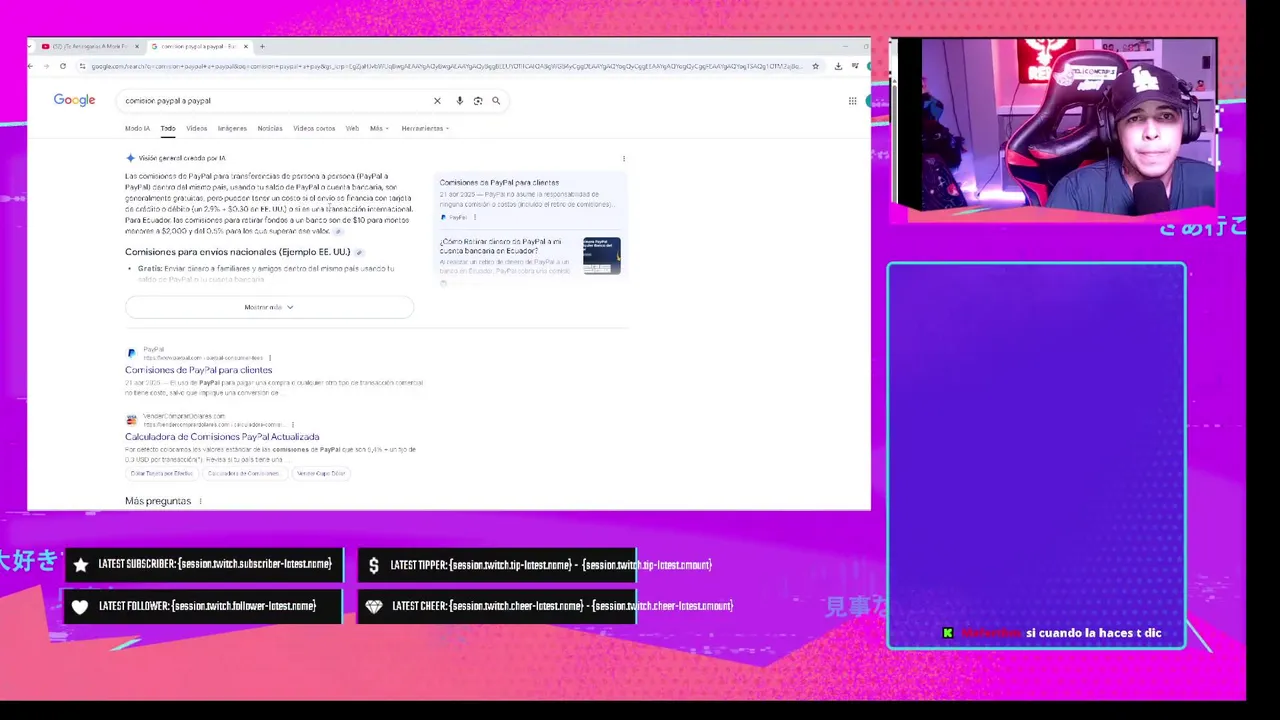Viewport: 1280px width, 720px height.
Task: Select the 'Noticias' search tab
Action: [270, 128]
